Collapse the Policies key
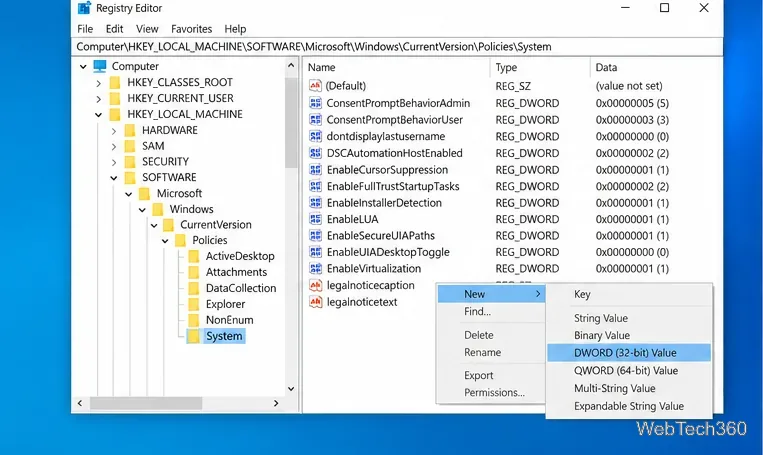 point(165,241)
